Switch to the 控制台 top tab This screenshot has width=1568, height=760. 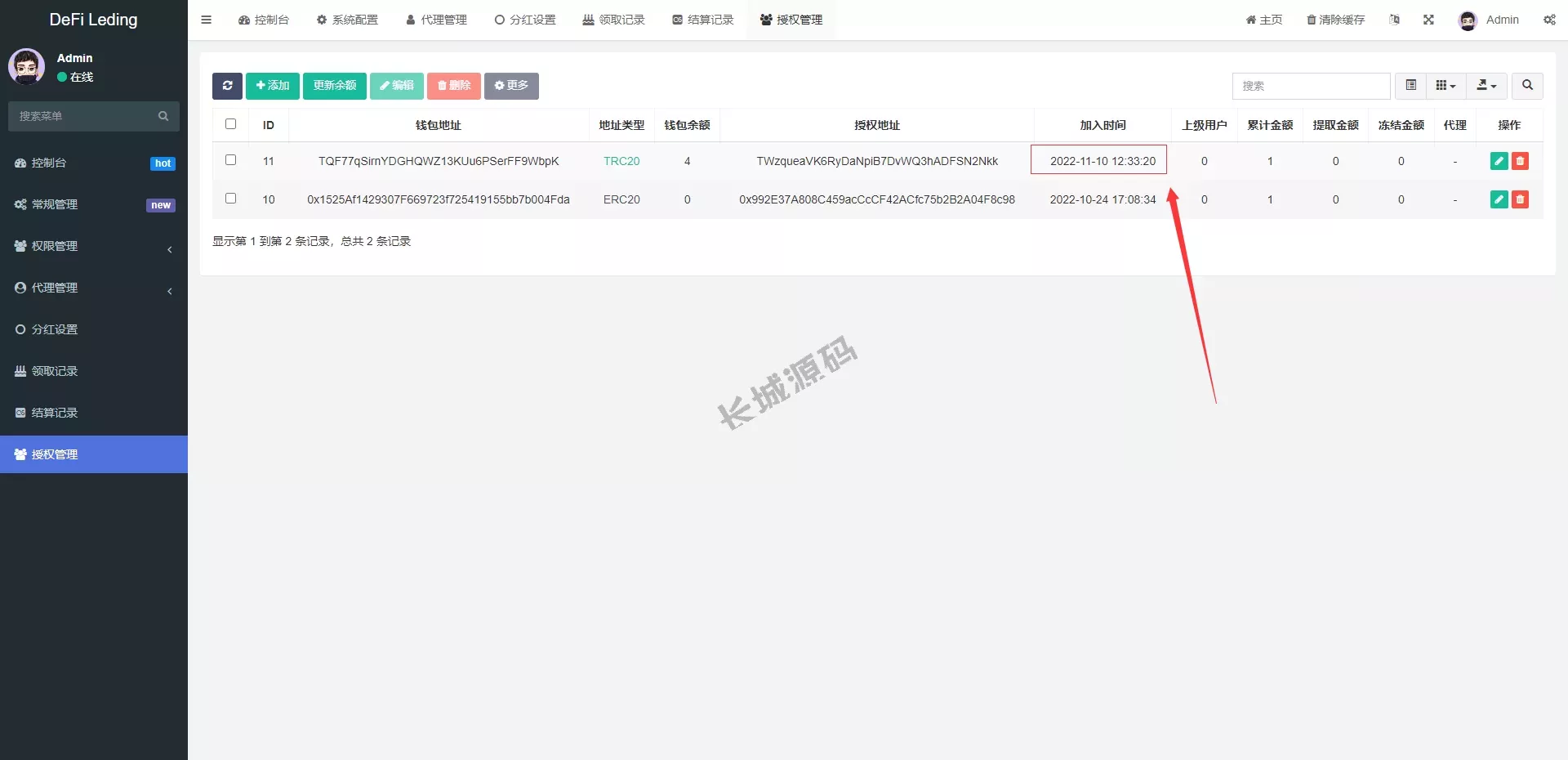coord(264,20)
